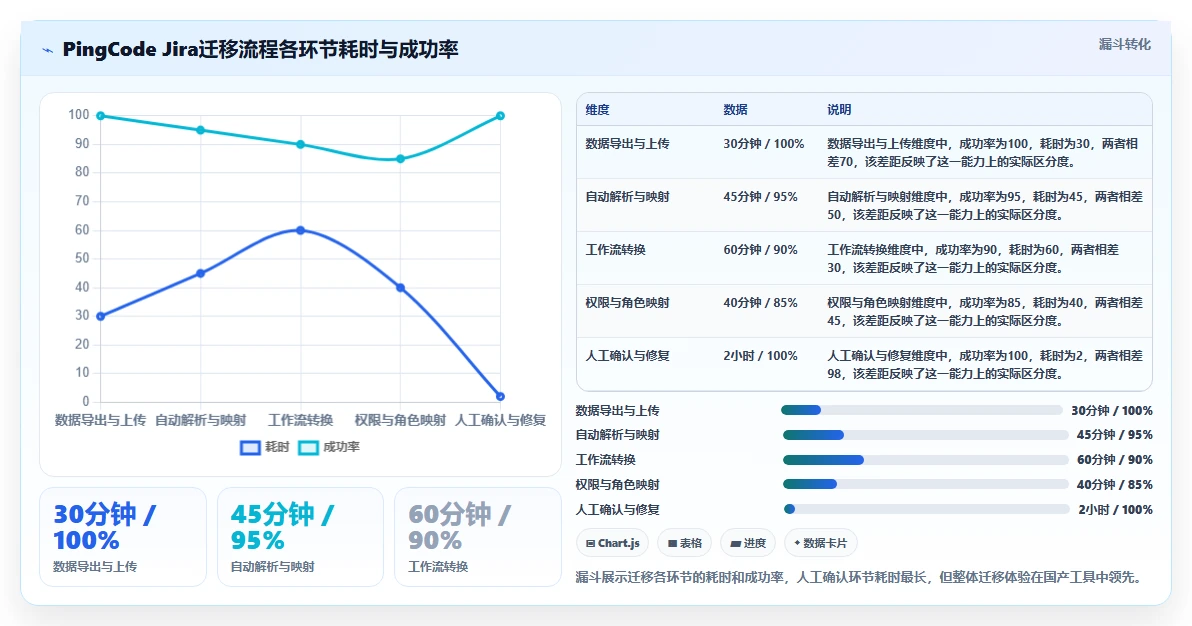The image size is (1192, 626).
Task: Click the 耗时 point at 自动解析与映射 (45)
Action: click(201, 273)
